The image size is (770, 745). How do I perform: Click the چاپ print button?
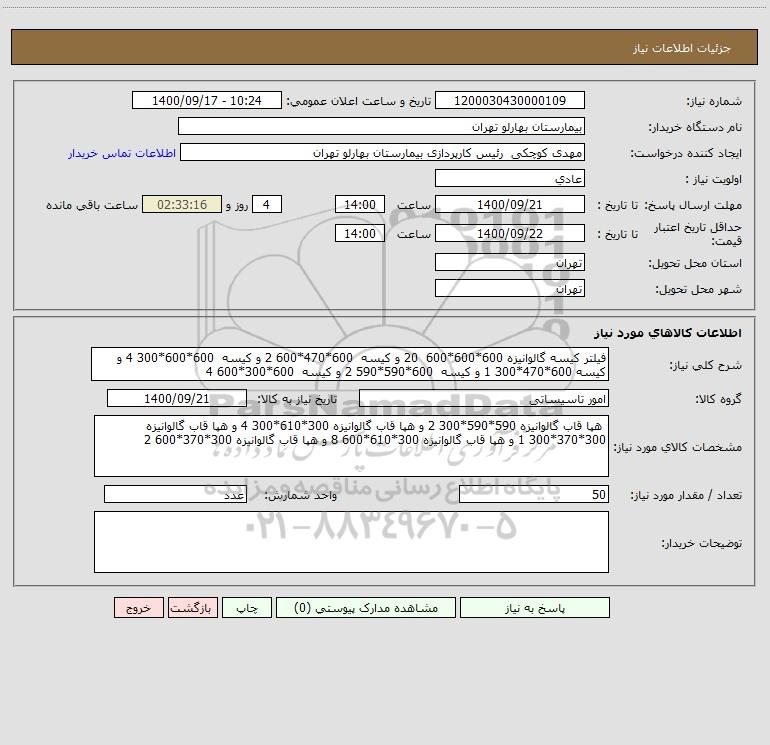[x=247, y=607]
